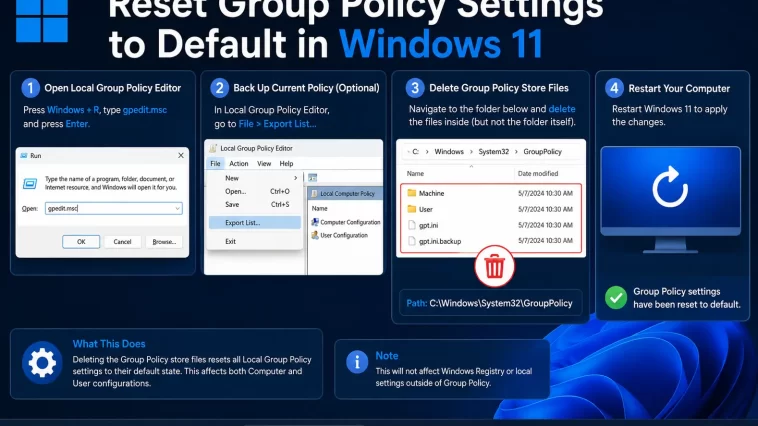Click the User Configuration icon
Viewport: 758px width, 426px height.
tap(315, 235)
